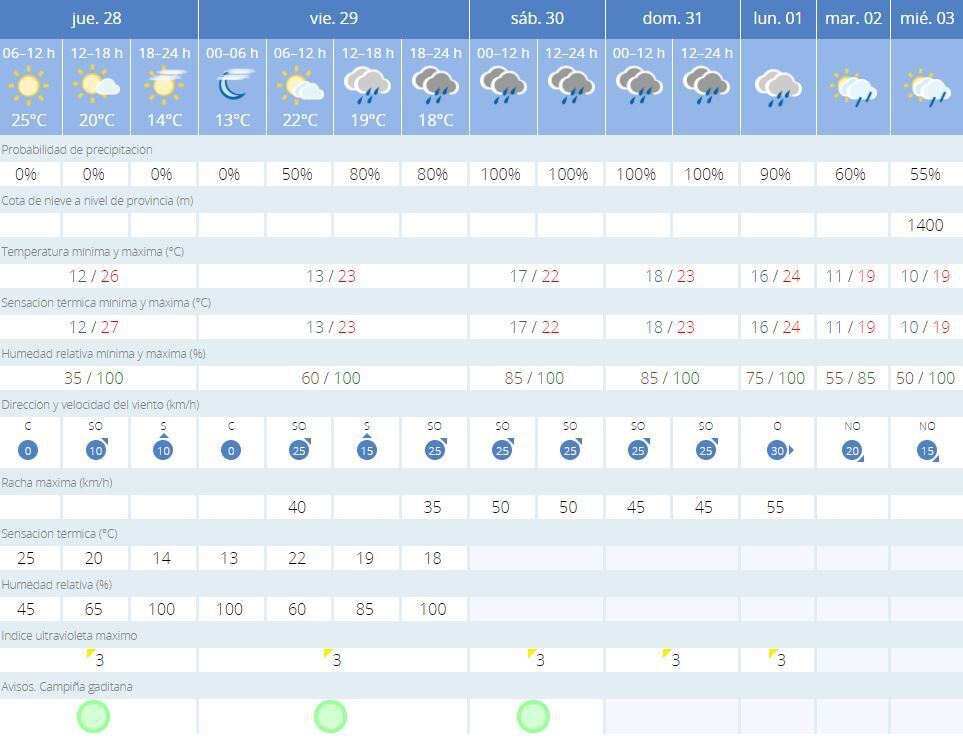Click Monday 01 rain cloud icon
This screenshot has width=963, height=742.
coord(777,88)
